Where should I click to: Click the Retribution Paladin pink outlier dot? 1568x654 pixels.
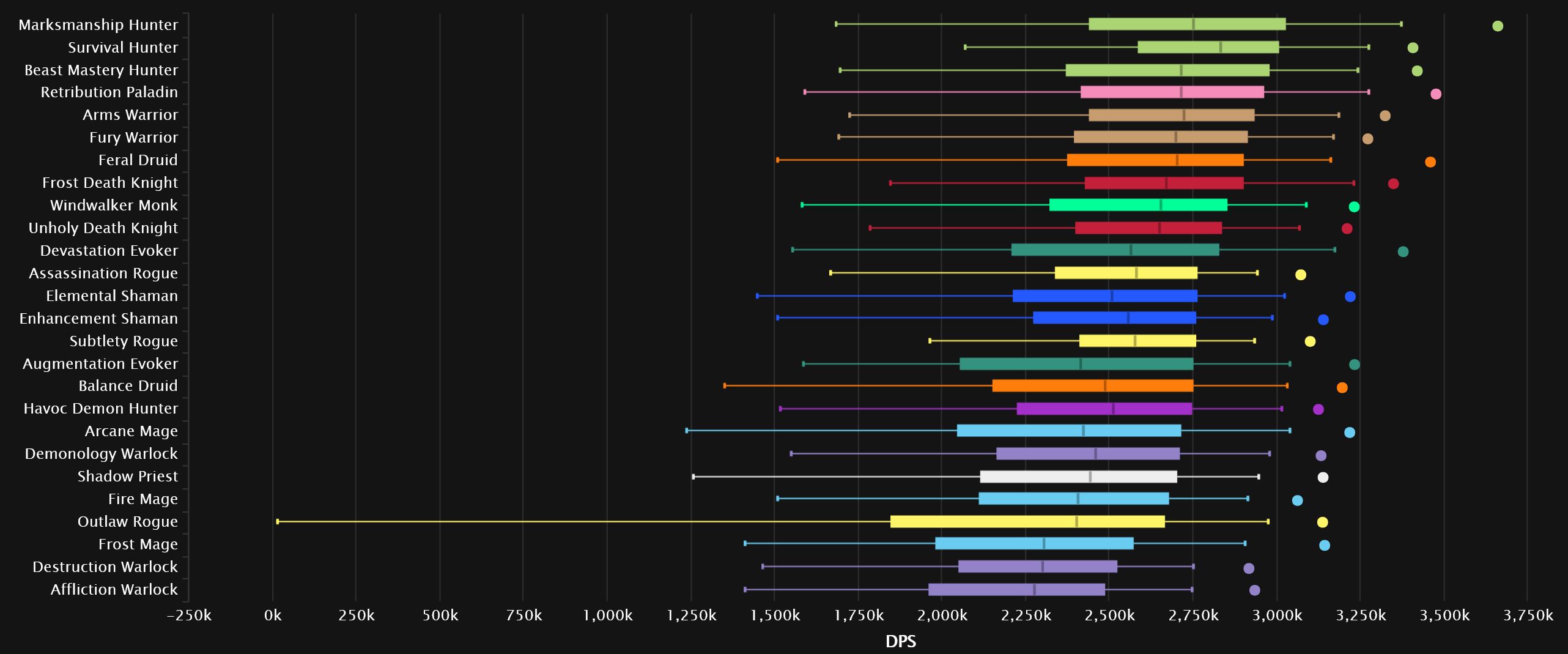(1436, 94)
